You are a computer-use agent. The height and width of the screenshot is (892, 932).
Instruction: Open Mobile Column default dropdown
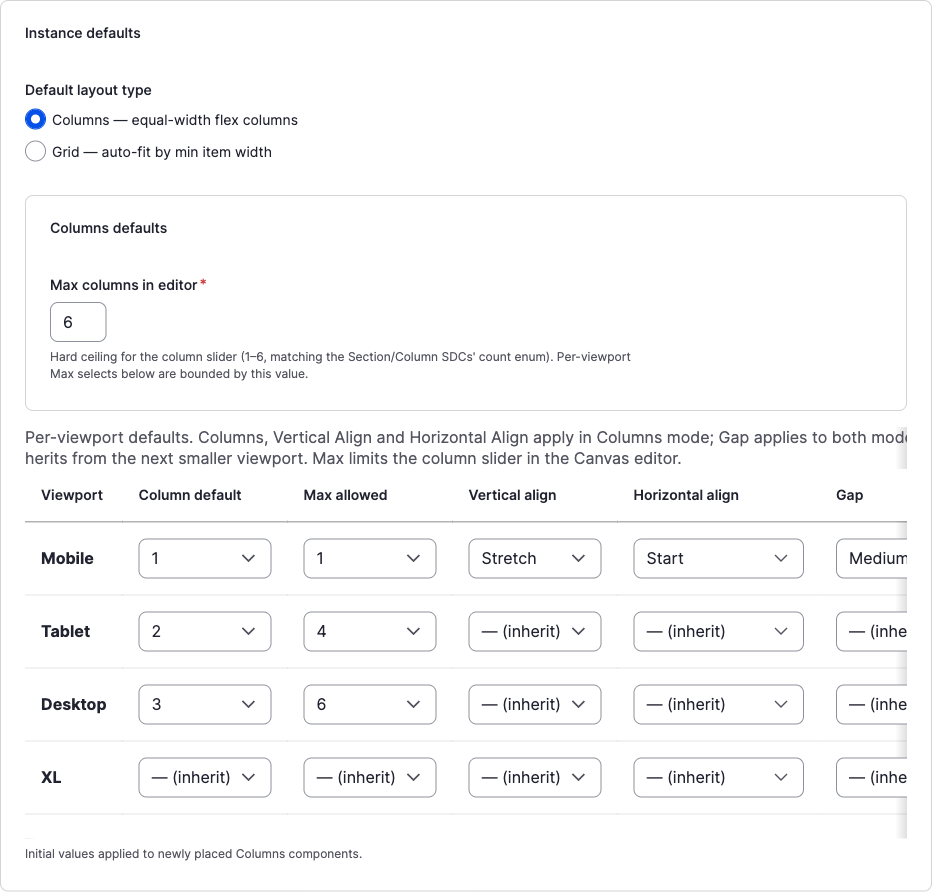pos(205,559)
